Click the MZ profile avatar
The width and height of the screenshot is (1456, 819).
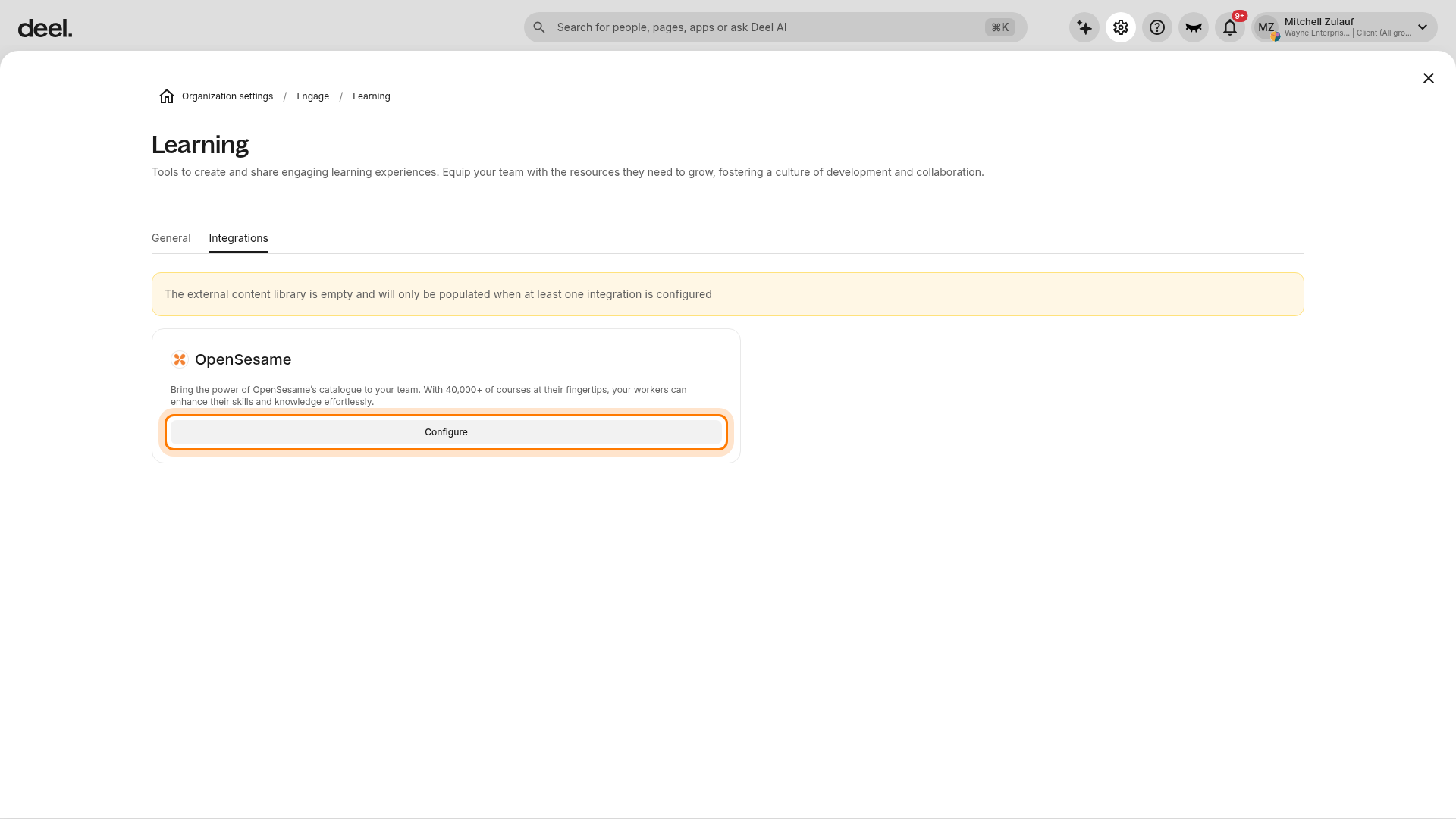coord(1266,27)
